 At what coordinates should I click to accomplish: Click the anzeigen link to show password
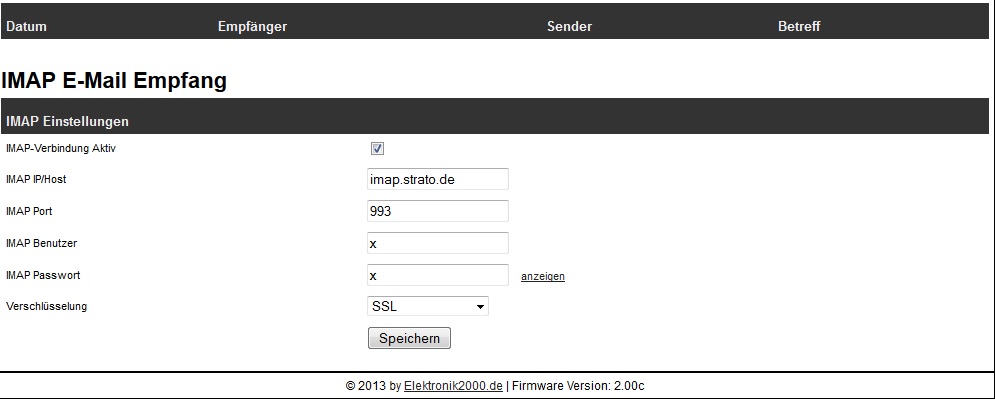(543, 277)
